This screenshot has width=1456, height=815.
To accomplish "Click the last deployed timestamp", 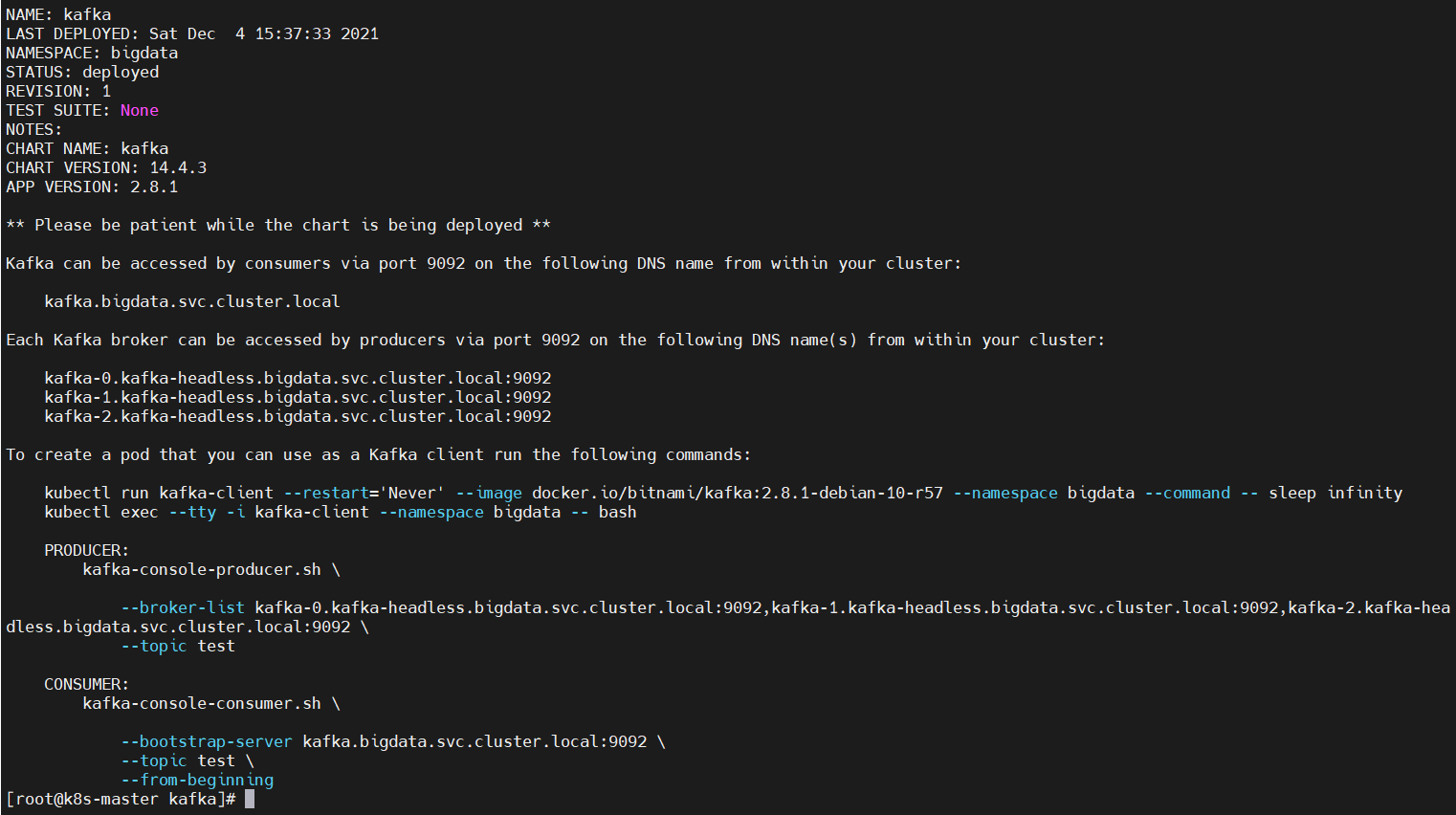I will point(264,33).
